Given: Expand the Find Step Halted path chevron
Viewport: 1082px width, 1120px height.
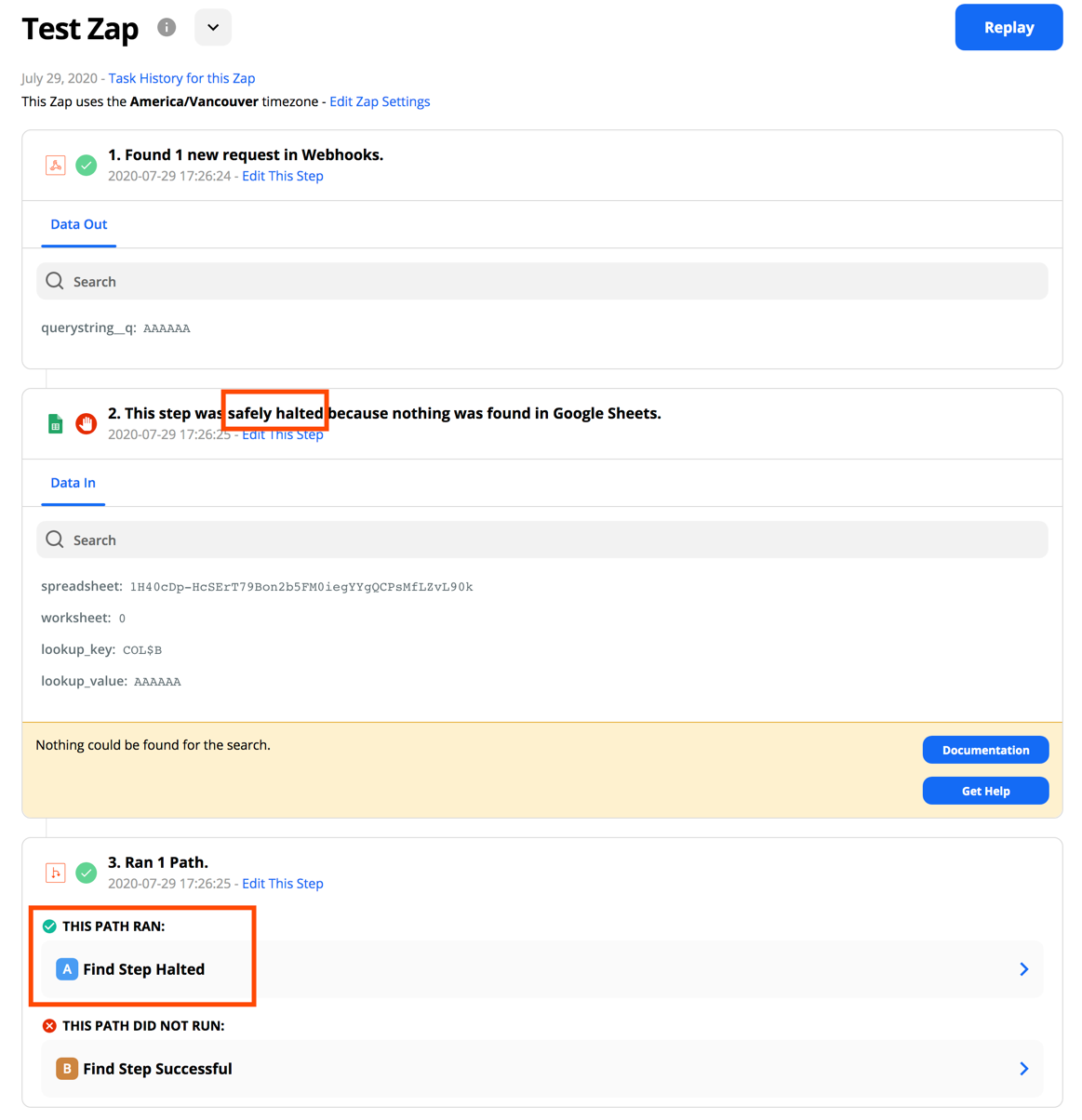Looking at the screenshot, I should point(1024,969).
